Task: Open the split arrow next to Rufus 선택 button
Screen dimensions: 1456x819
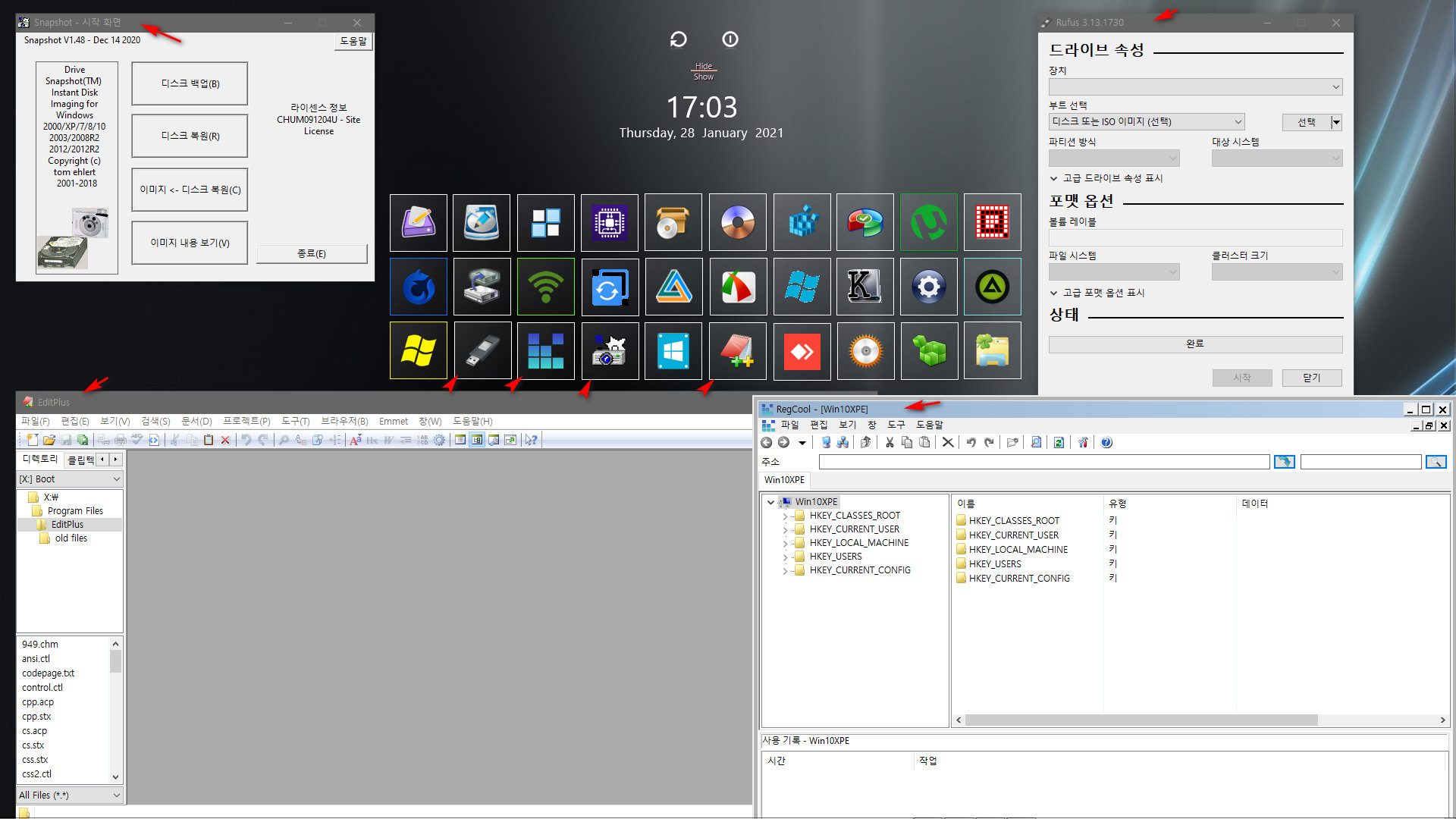Action: click(1336, 122)
